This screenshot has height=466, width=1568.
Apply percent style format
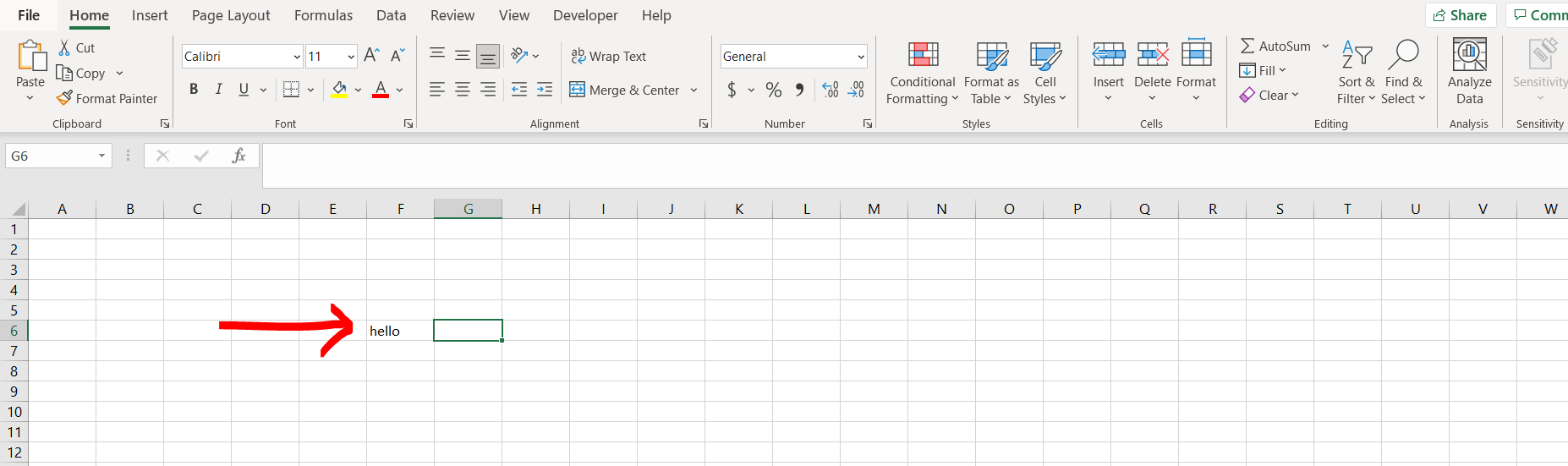(x=773, y=90)
